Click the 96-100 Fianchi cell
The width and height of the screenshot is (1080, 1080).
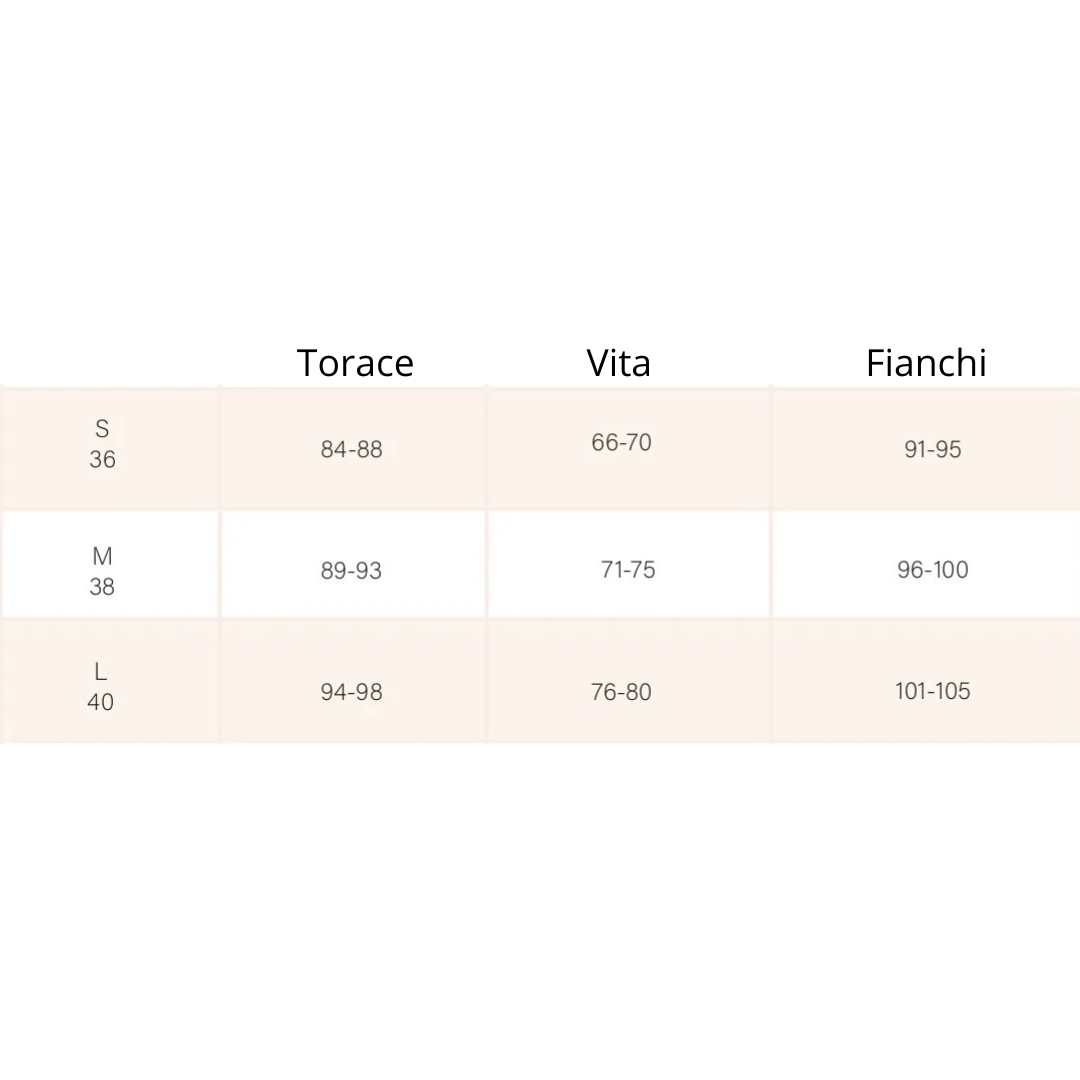point(932,570)
